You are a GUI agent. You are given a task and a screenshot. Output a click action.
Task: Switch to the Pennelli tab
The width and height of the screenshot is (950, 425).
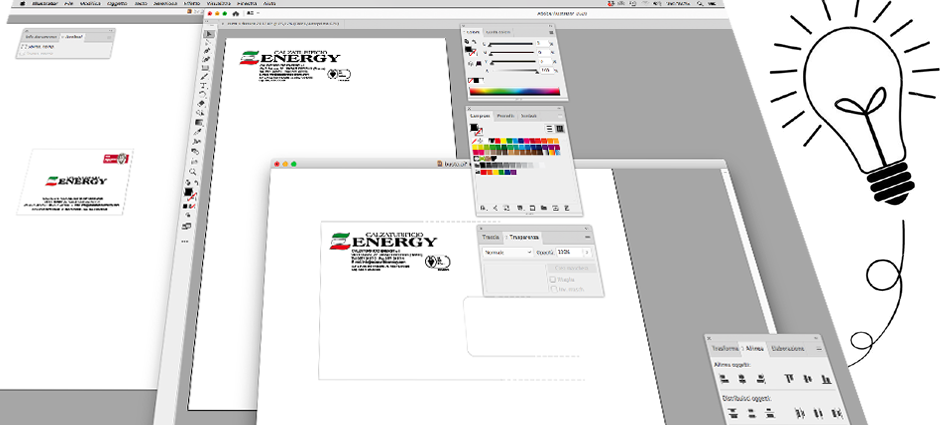(505, 115)
